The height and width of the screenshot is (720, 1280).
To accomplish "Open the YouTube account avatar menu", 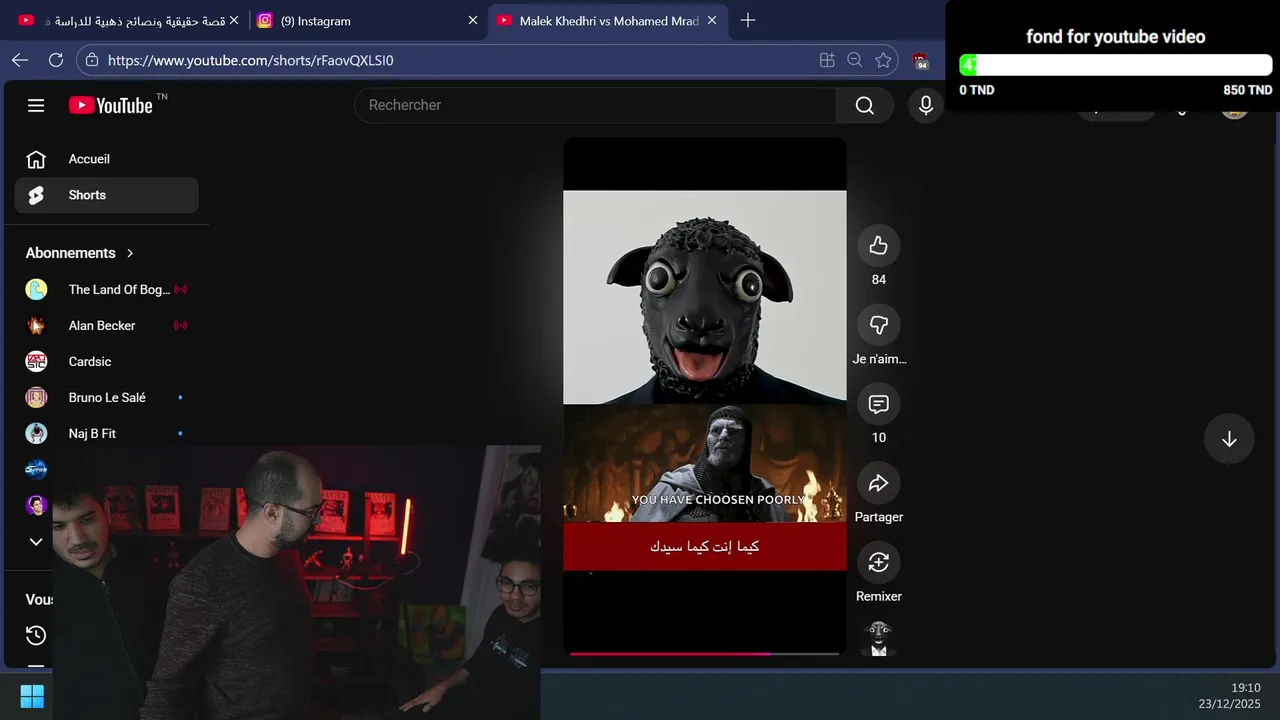I will point(1235,112).
